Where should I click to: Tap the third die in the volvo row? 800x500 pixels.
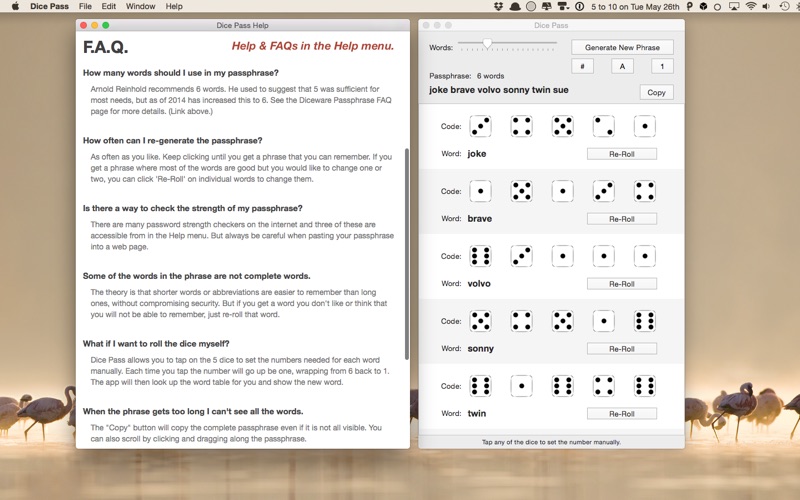coord(563,256)
